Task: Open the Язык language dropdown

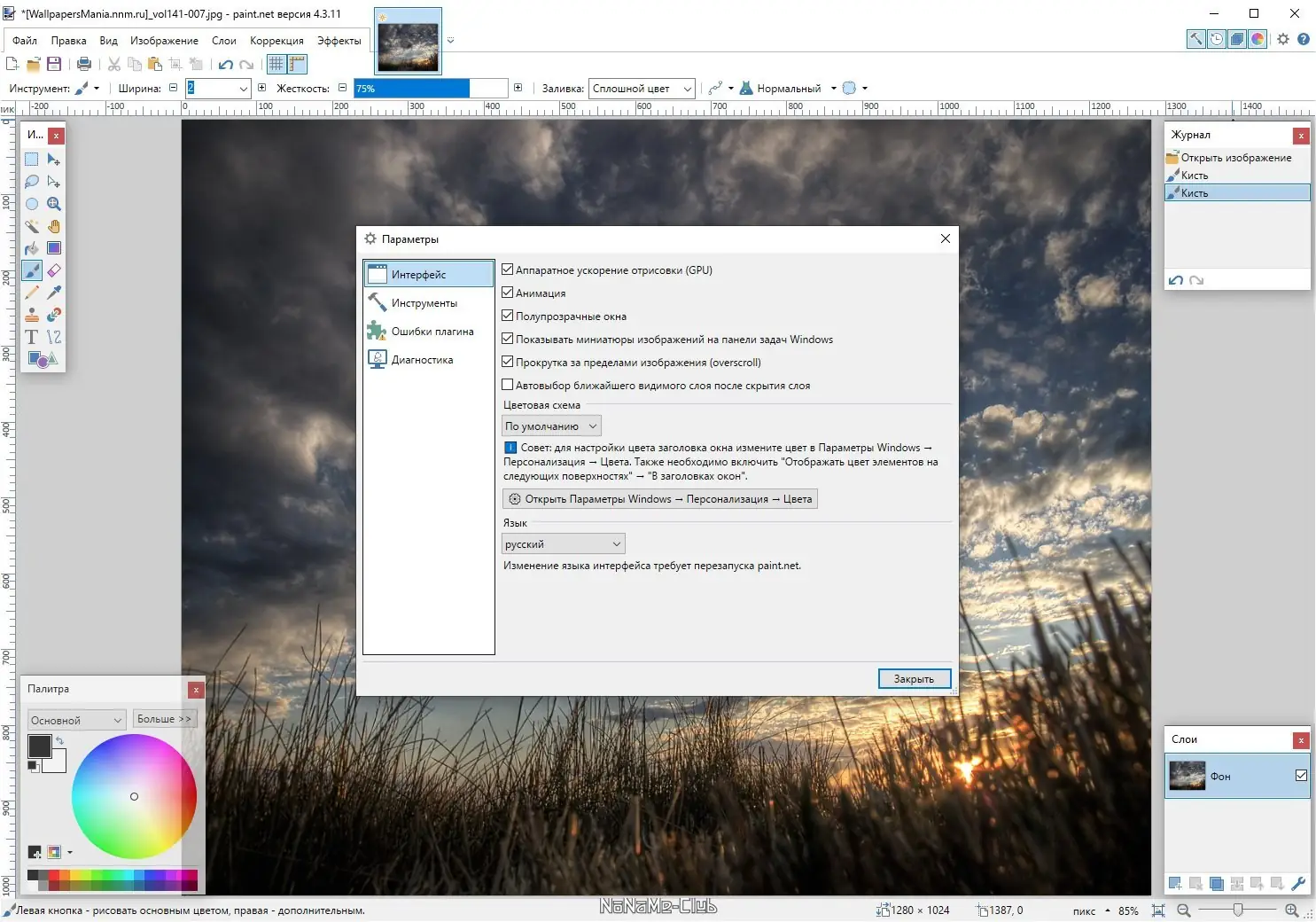Action: [x=564, y=544]
